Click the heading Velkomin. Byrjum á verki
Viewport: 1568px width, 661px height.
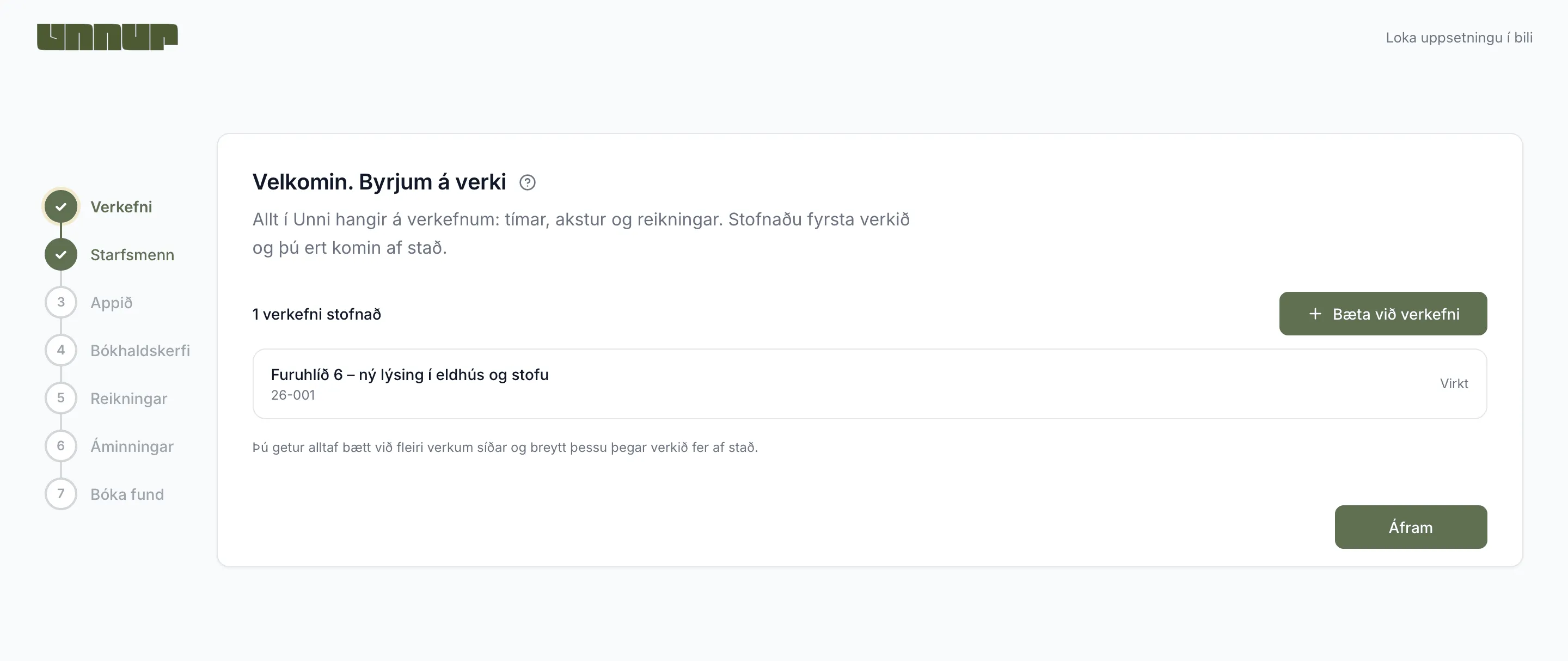(x=379, y=182)
